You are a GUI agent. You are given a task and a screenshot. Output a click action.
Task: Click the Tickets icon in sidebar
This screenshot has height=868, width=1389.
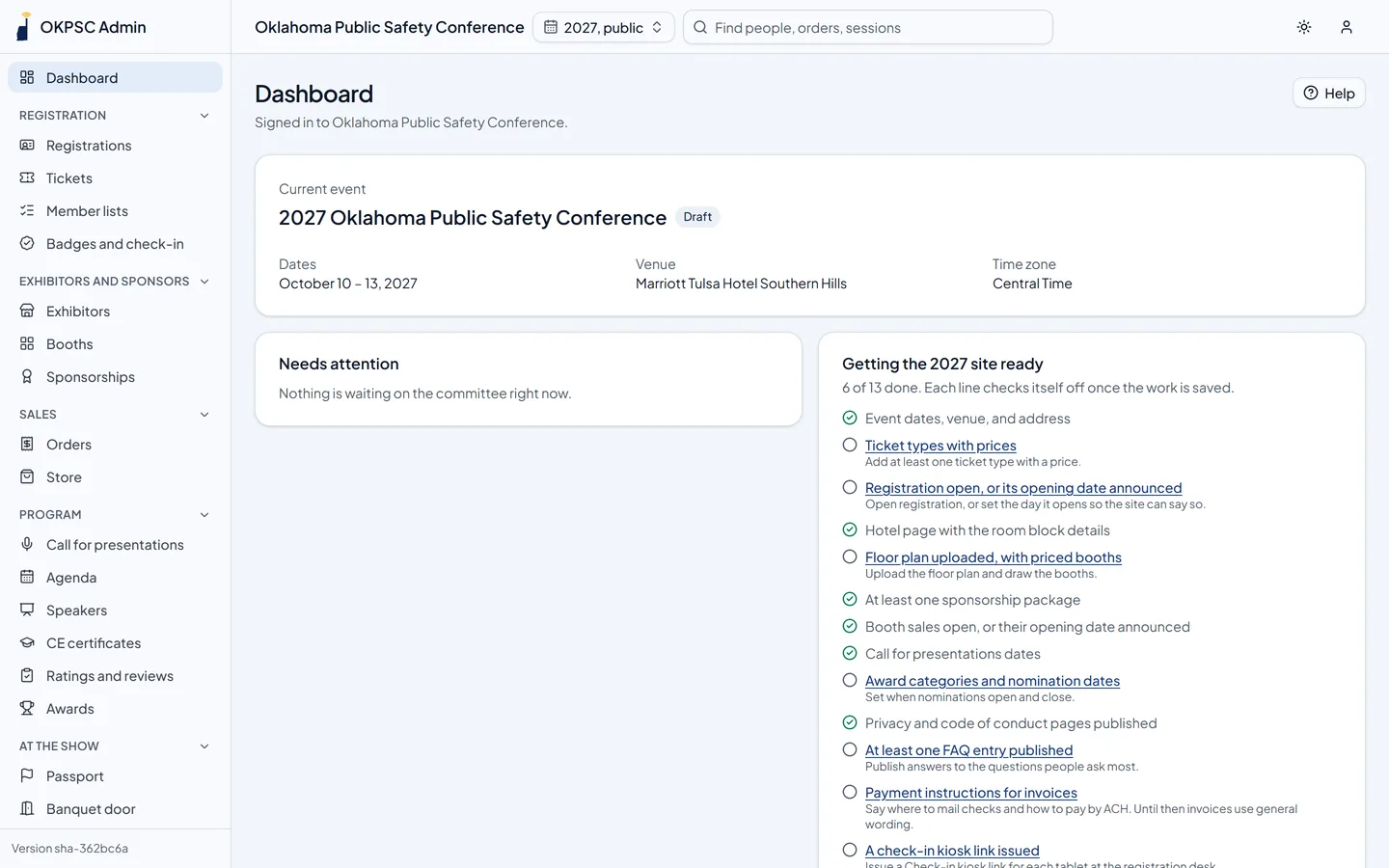(x=27, y=177)
